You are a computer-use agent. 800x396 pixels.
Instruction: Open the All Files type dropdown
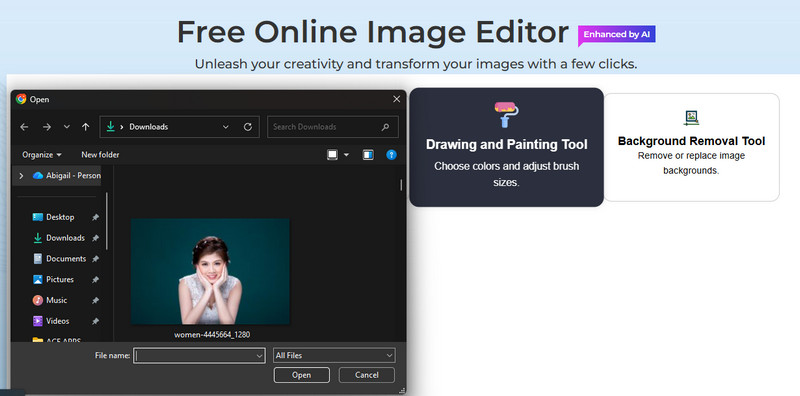(x=334, y=356)
